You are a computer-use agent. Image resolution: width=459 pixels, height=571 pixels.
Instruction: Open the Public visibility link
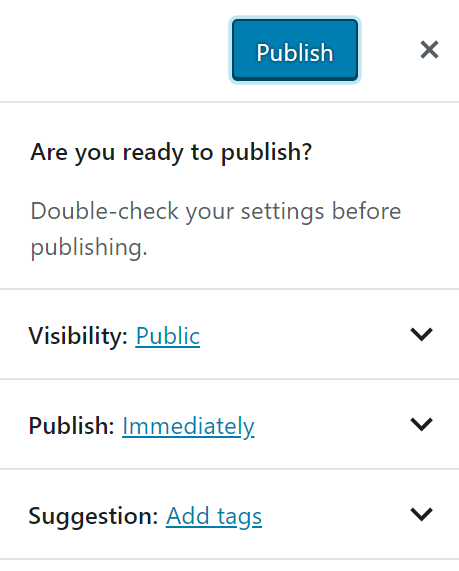[x=168, y=335]
